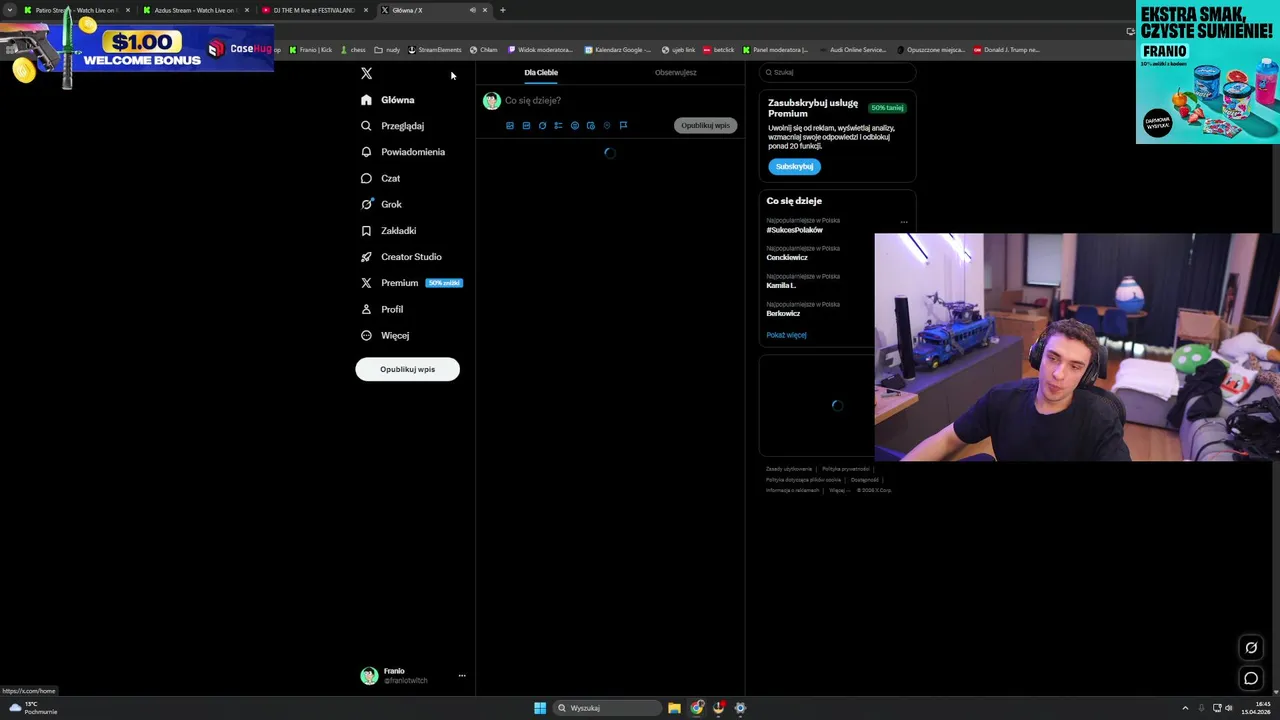Open File Explorer from taskbar
This screenshot has width=1280, height=720.
point(675,708)
